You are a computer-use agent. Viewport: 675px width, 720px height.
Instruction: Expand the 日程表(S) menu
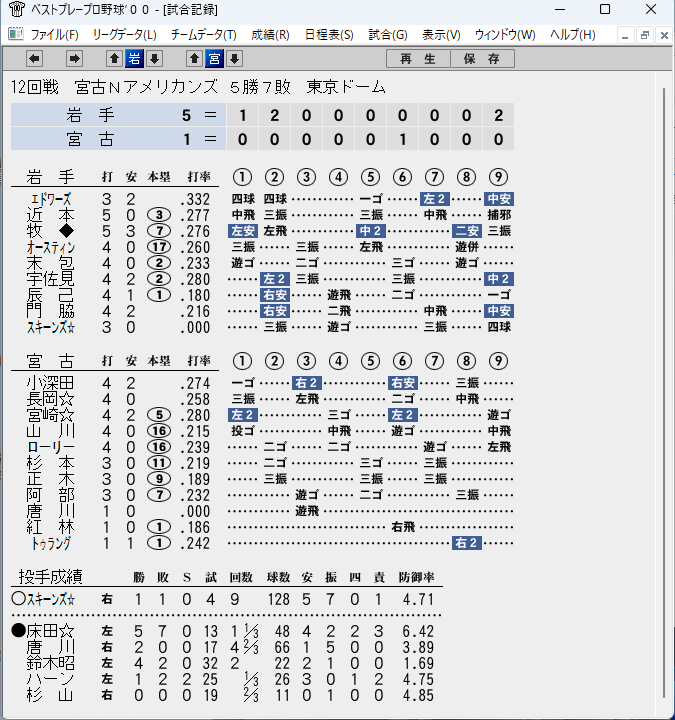pos(329,34)
